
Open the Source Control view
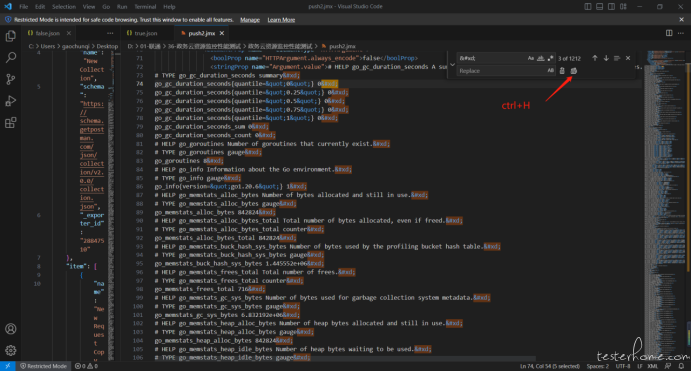[x=11, y=79]
